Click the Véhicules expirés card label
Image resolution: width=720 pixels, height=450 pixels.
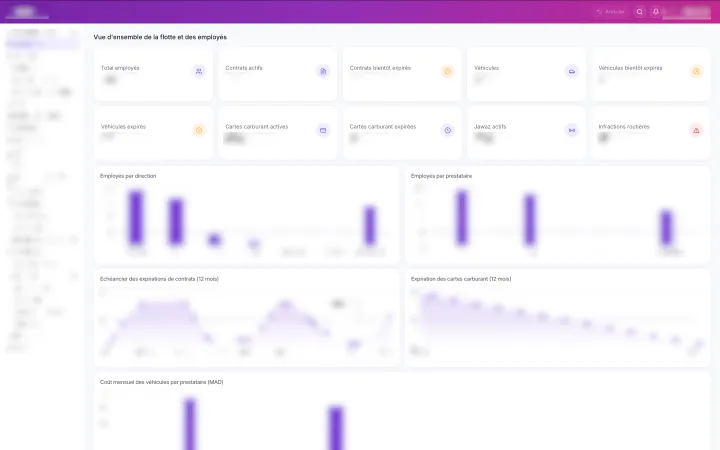[x=124, y=127]
